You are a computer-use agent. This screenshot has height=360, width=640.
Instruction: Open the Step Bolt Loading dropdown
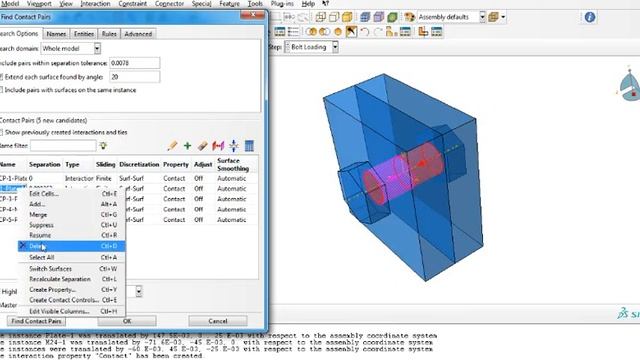335,47
